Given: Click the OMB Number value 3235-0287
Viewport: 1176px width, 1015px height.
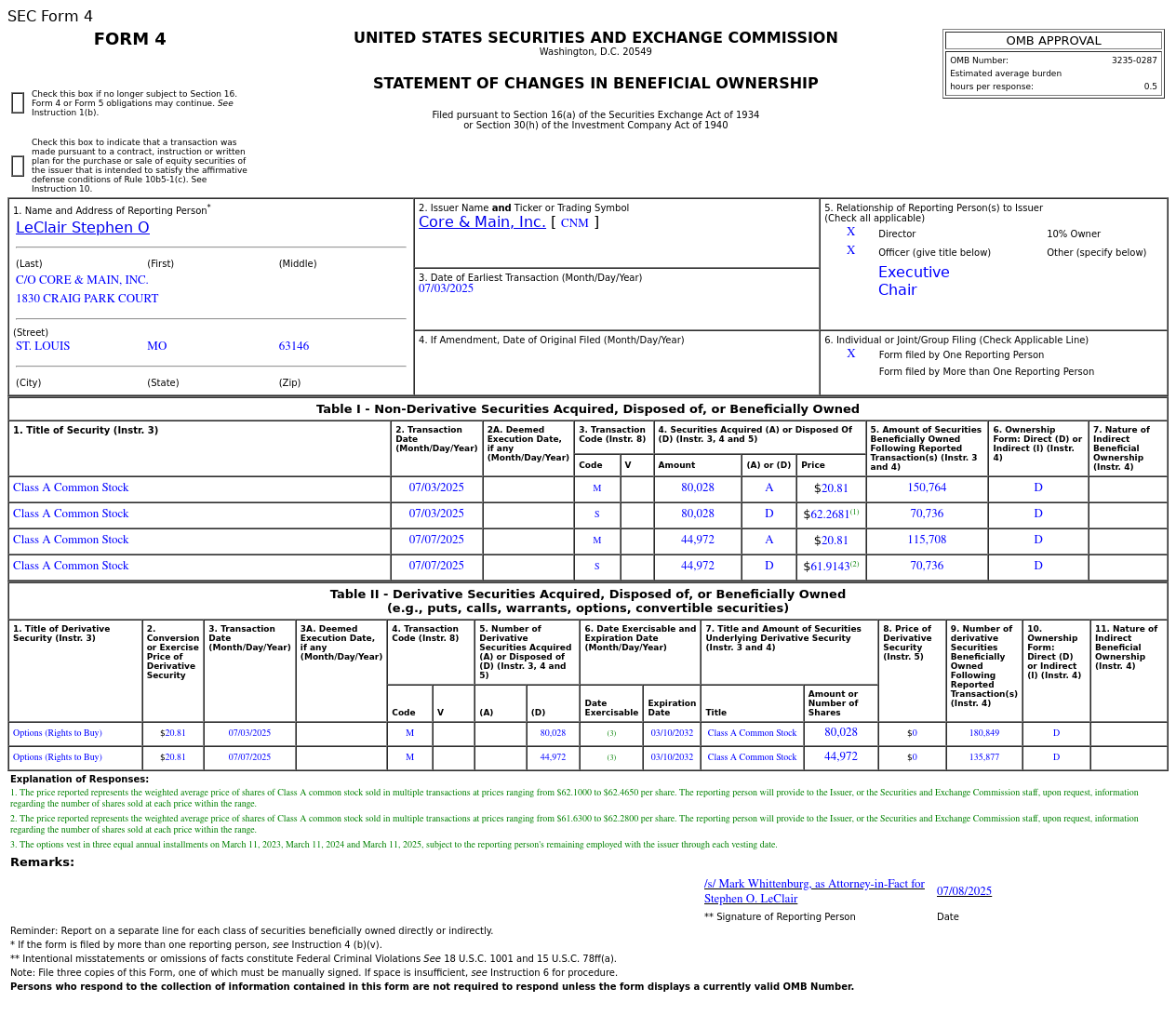Looking at the screenshot, I should click(x=1134, y=60).
